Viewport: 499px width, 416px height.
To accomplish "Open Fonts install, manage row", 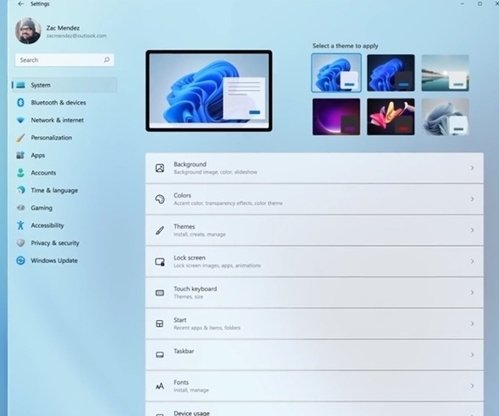I will pyautogui.click(x=314, y=386).
